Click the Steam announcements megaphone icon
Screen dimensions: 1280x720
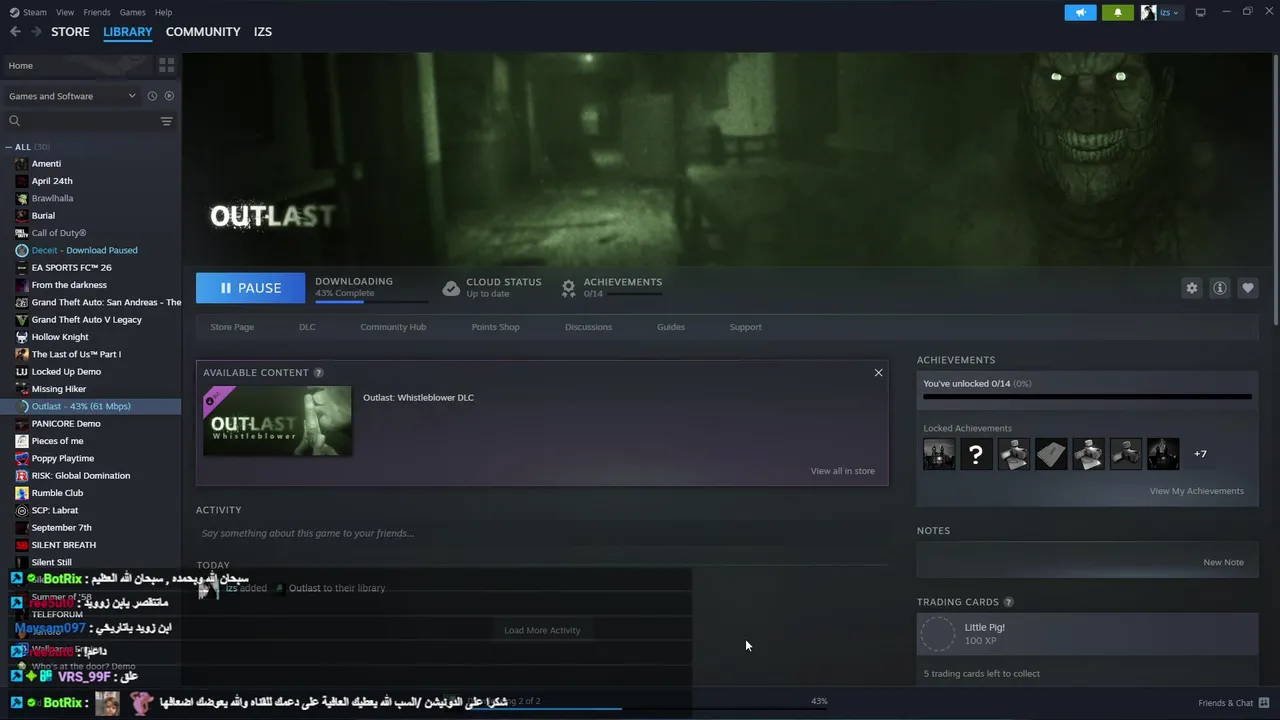(1080, 13)
